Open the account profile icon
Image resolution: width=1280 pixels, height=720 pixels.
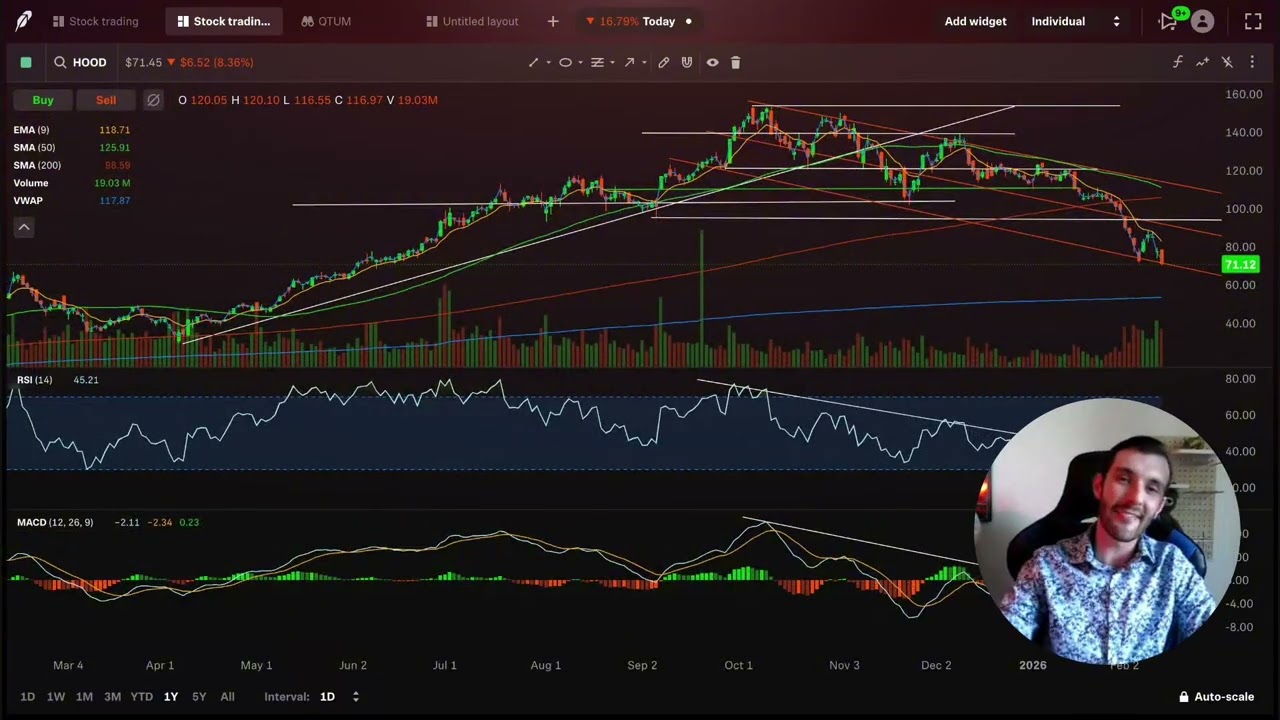1202,21
